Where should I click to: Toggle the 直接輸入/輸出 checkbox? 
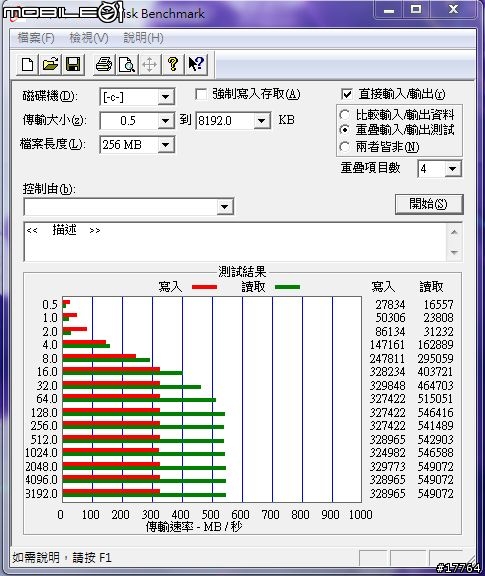coord(346,94)
